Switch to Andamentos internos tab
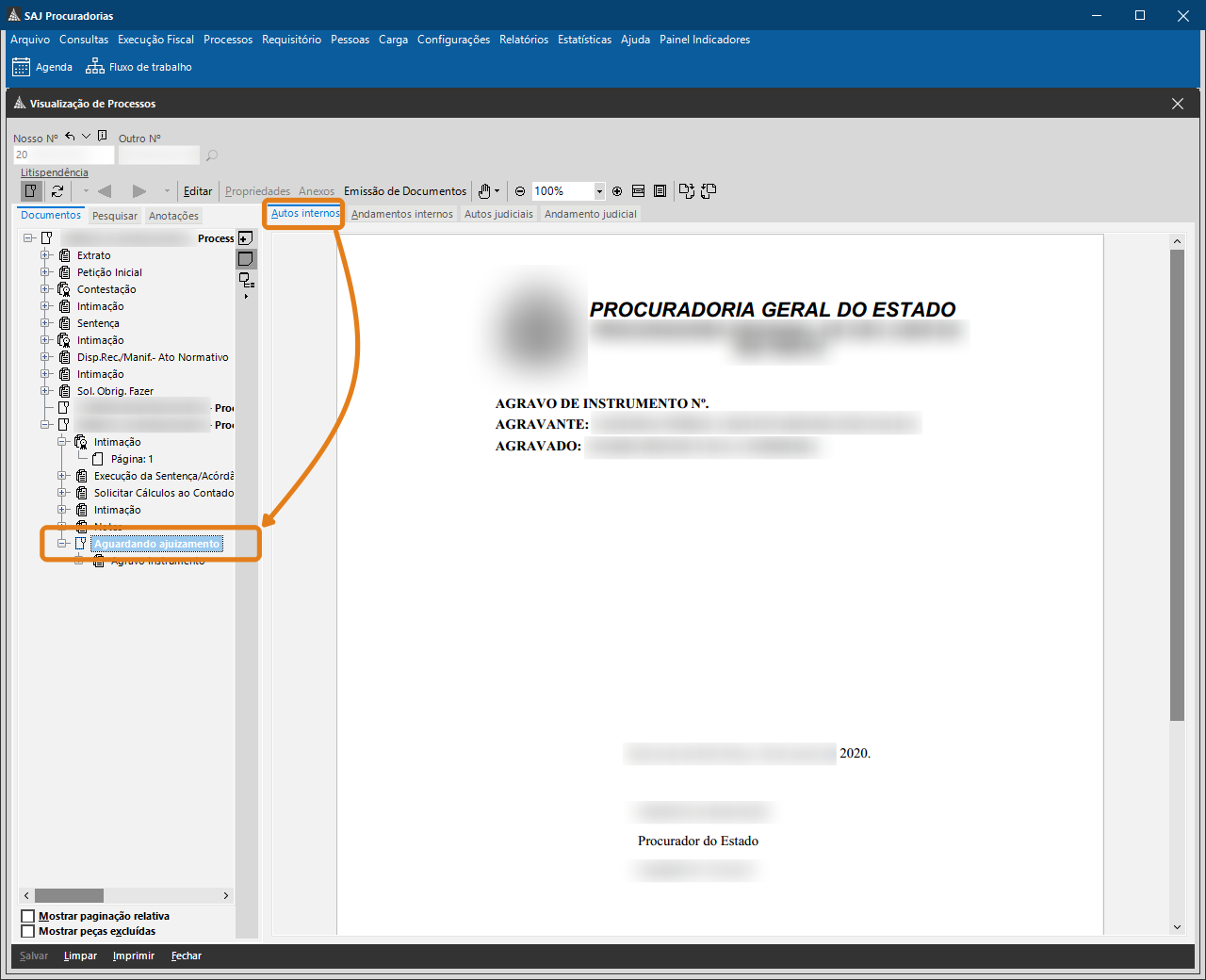1206x980 pixels. pos(401,214)
